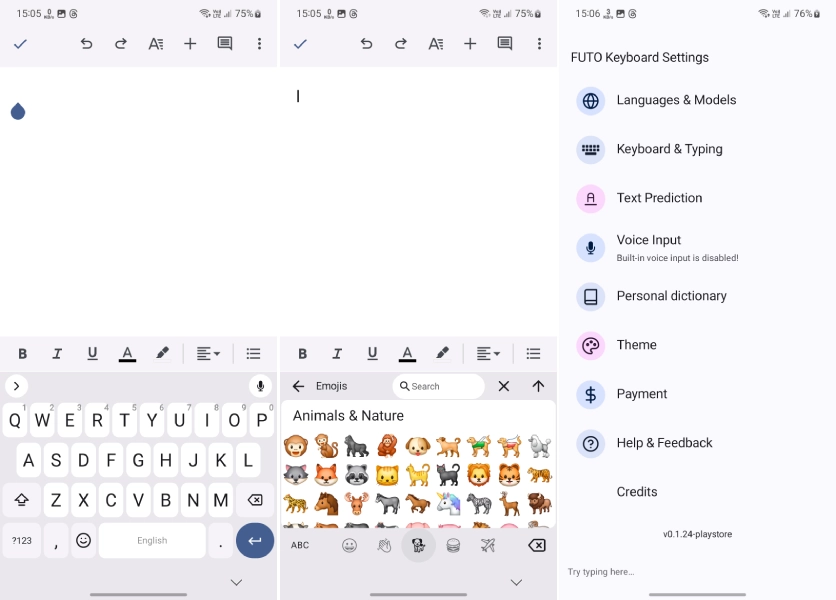Select the lion face emoji
This screenshot has height=600, width=836.
pyautogui.click(x=479, y=475)
